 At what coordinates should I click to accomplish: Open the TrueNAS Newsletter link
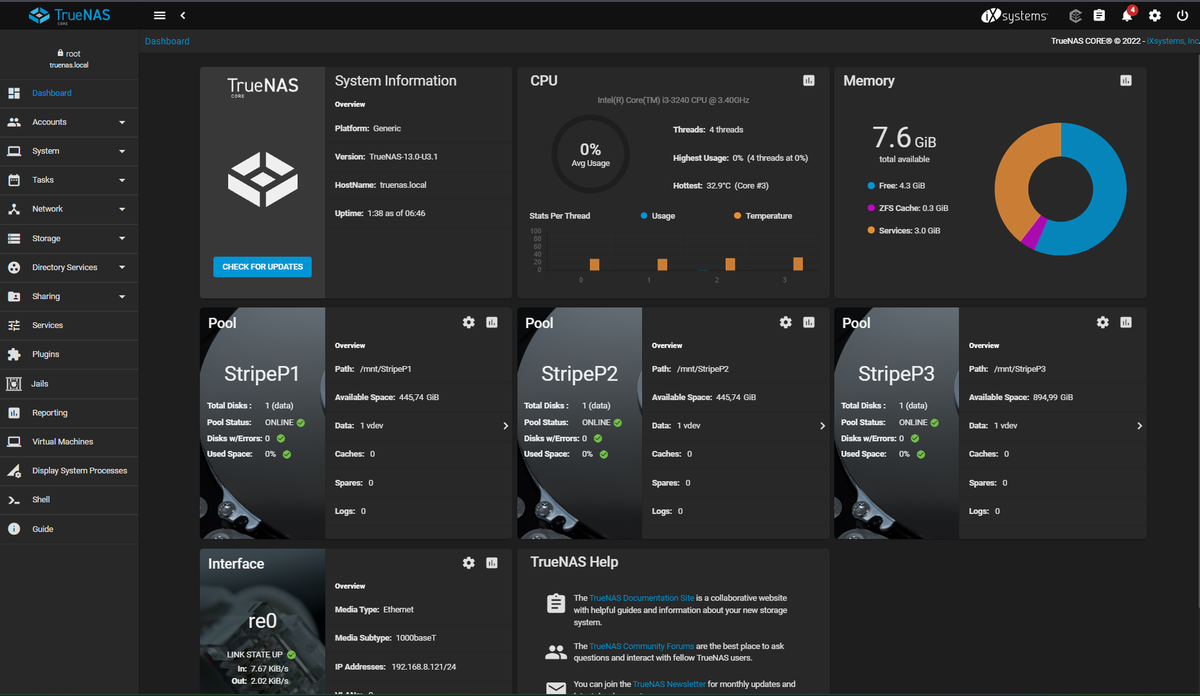coord(670,684)
